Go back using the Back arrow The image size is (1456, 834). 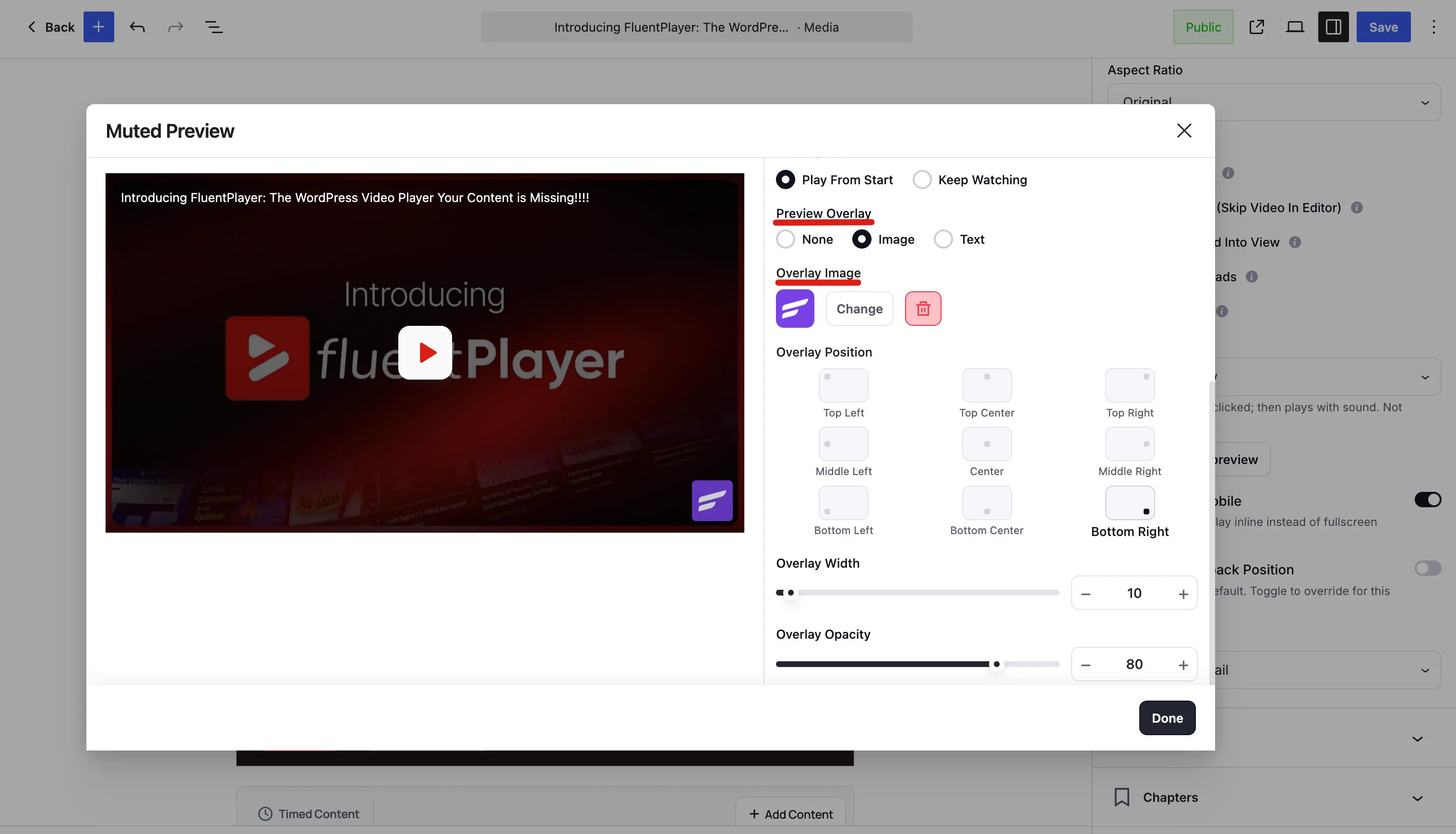click(51, 27)
